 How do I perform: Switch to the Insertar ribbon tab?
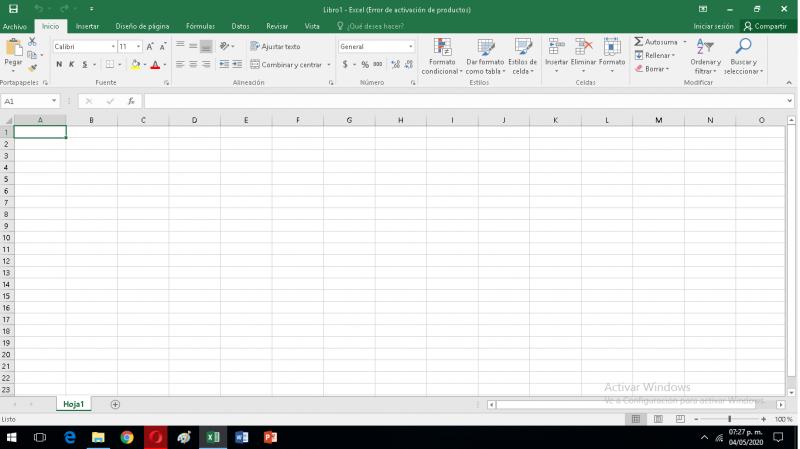[x=87, y=26]
